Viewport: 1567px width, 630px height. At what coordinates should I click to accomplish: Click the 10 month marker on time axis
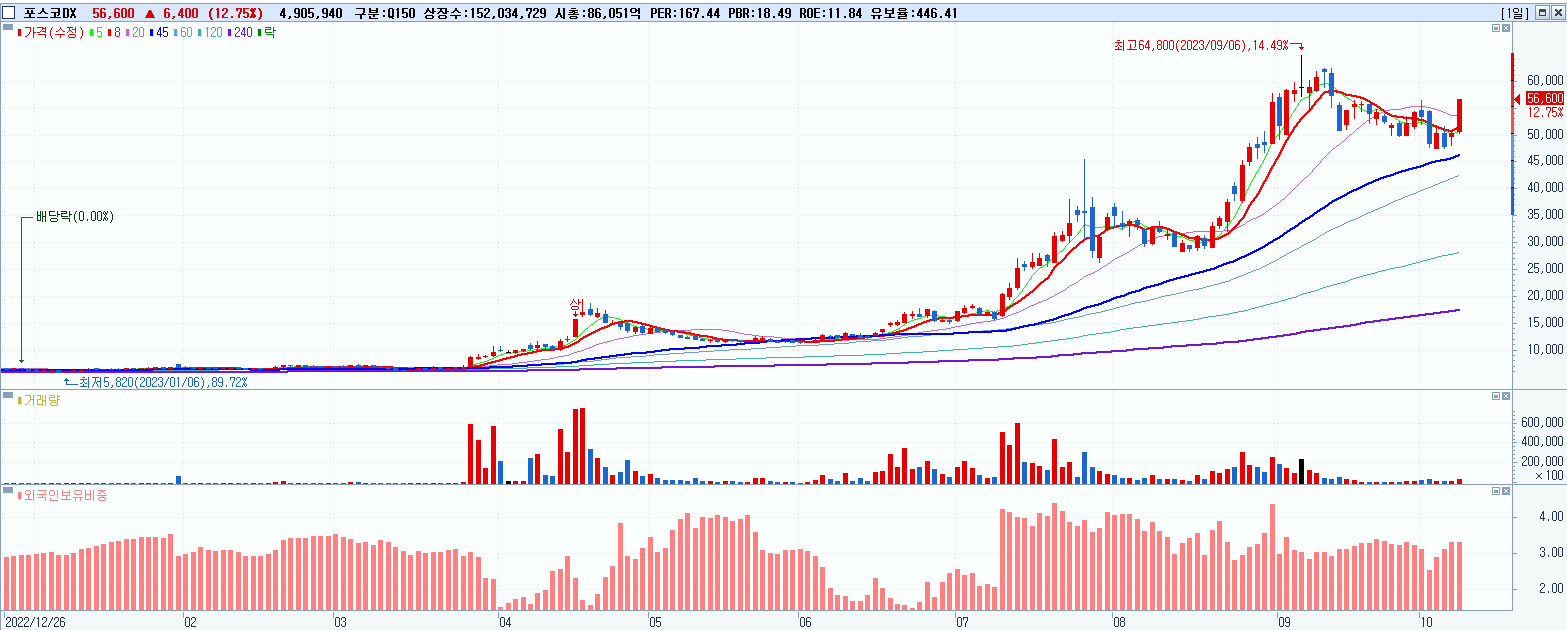1428,621
